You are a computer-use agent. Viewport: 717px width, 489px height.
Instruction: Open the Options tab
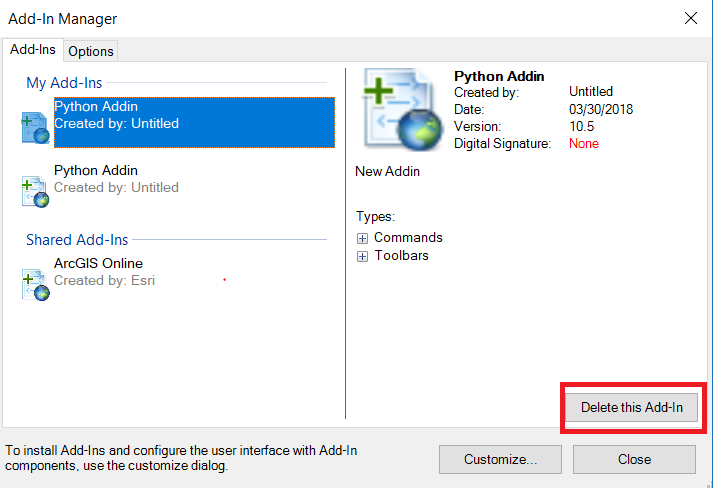click(x=91, y=51)
